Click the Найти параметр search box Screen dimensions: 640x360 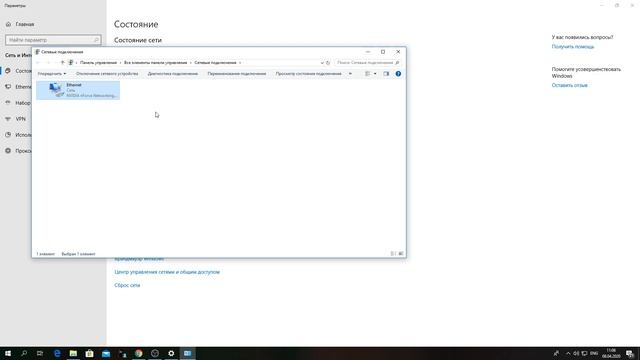point(53,40)
